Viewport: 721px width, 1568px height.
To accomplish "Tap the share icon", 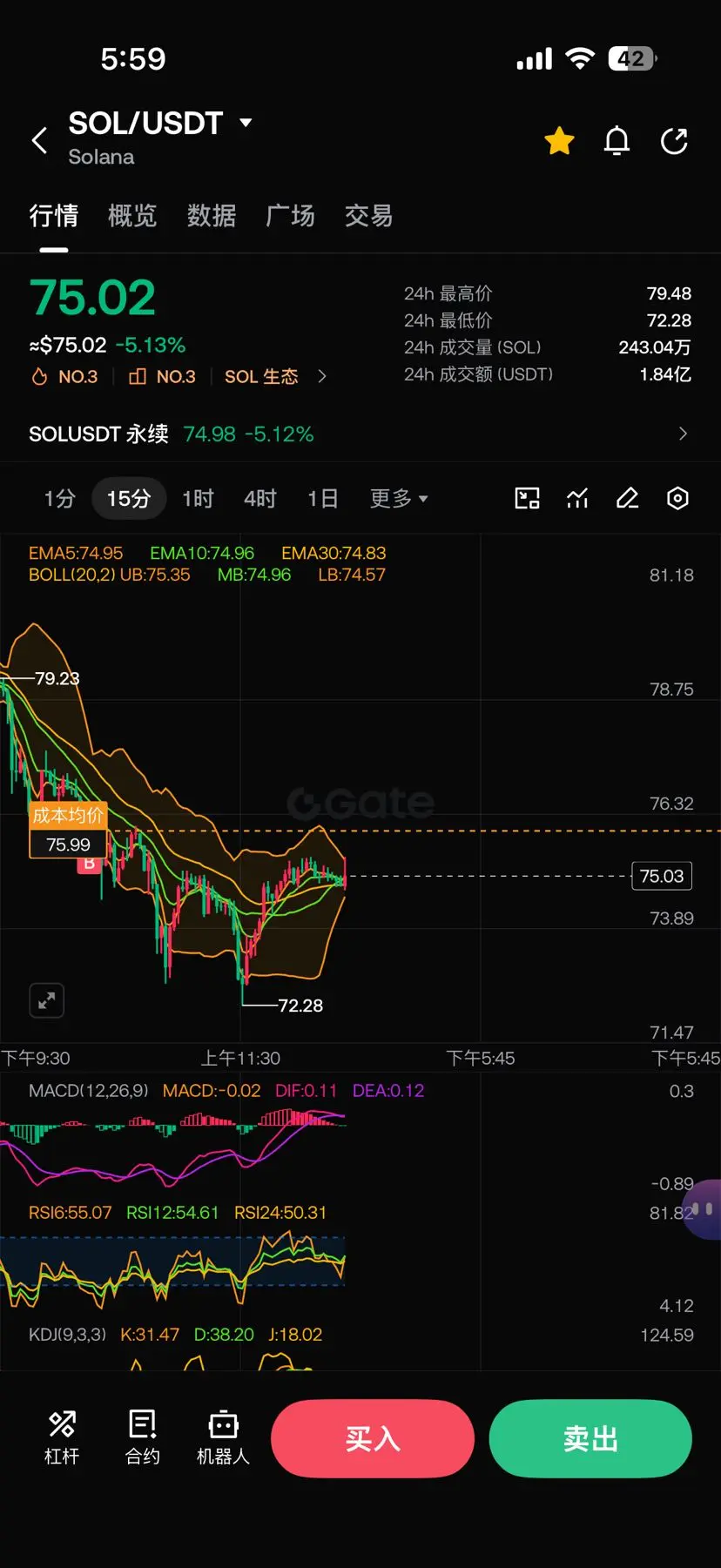I will point(674,140).
